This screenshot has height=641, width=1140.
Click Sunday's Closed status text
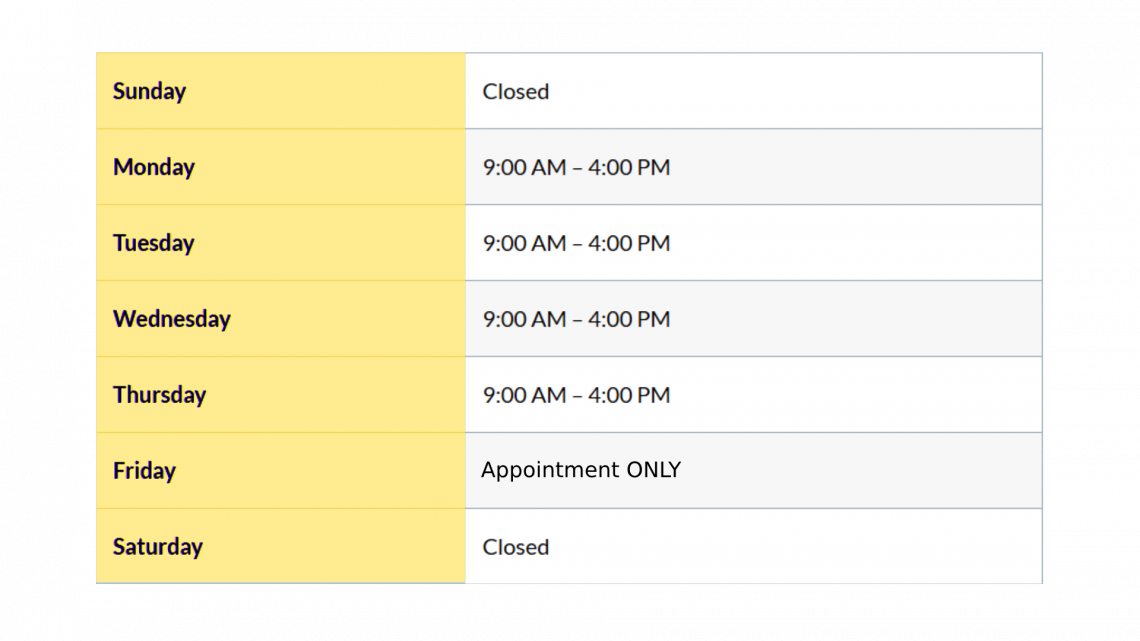[515, 91]
